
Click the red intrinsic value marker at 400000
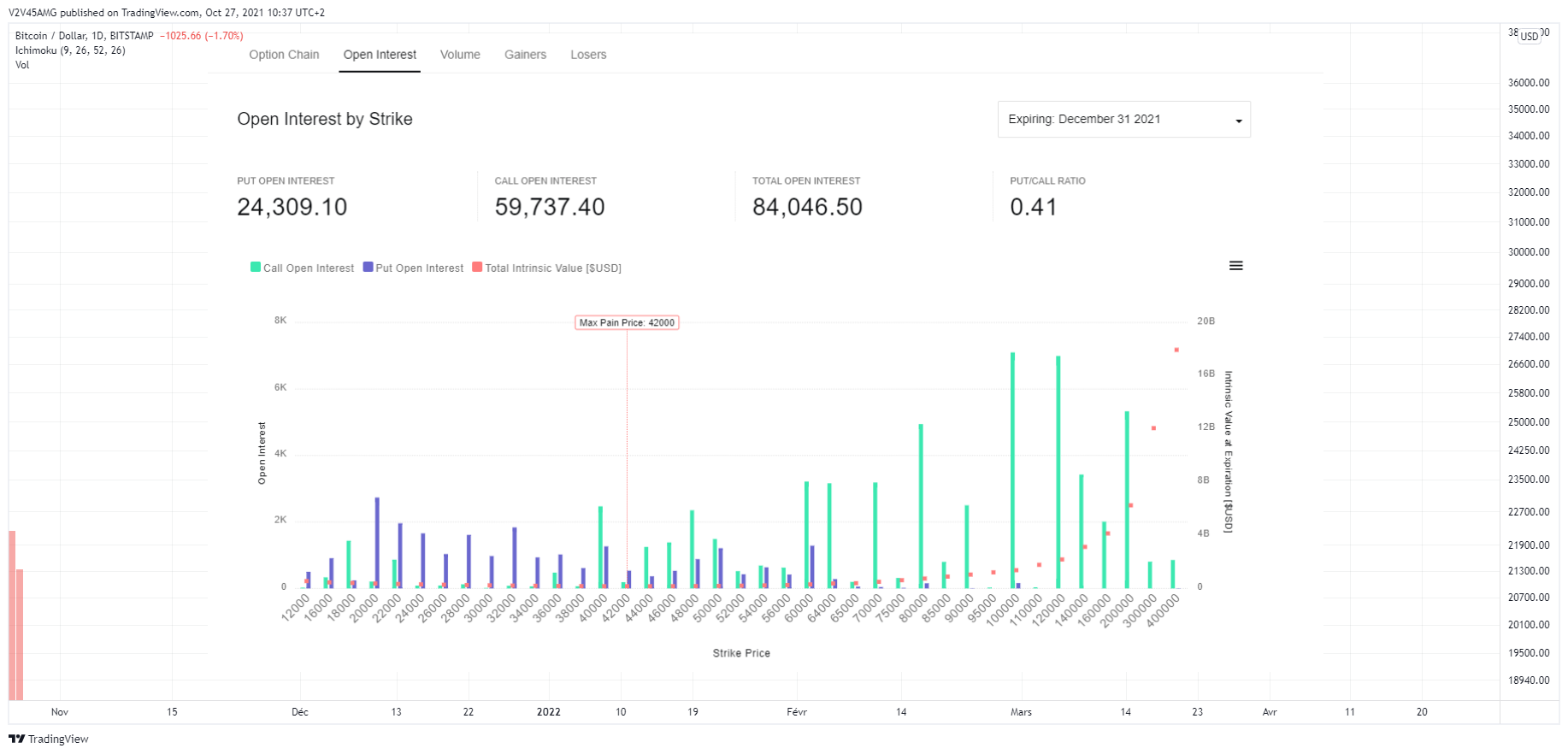(x=1176, y=350)
